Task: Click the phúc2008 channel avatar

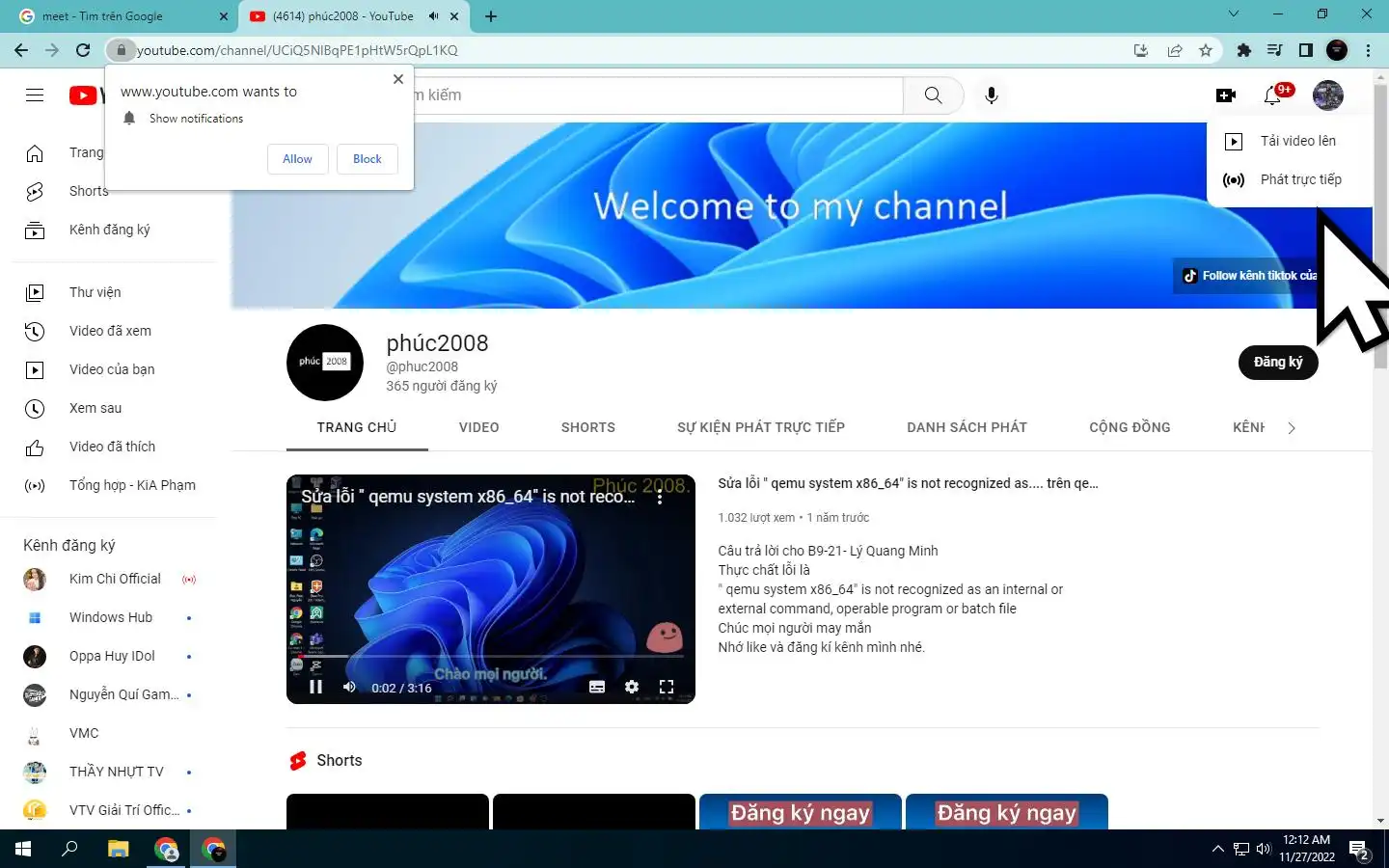Action: (x=325, y=362)
